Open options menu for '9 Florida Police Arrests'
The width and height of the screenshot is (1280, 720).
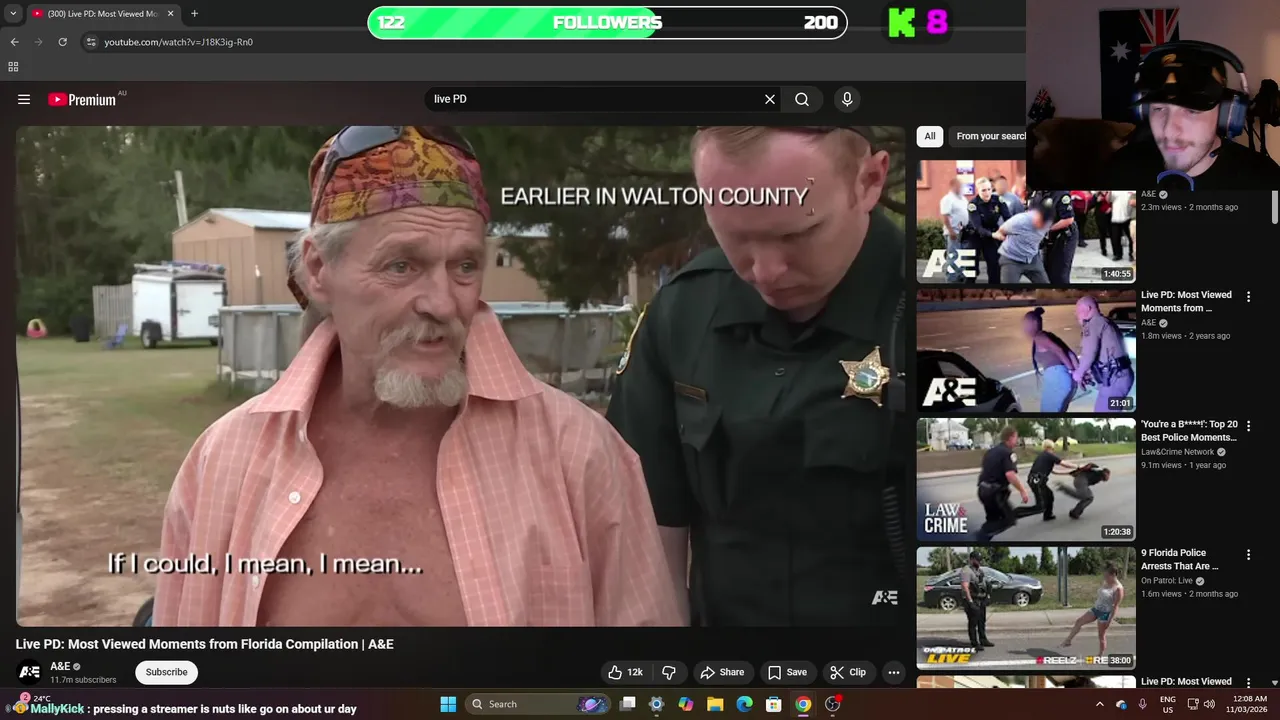coord(1248,555)
